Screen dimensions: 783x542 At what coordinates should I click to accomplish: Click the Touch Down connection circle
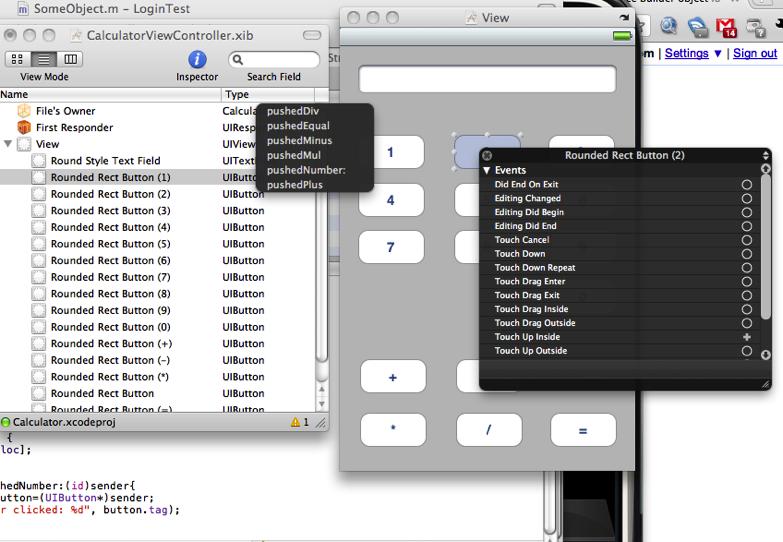[x=747, y=254]
